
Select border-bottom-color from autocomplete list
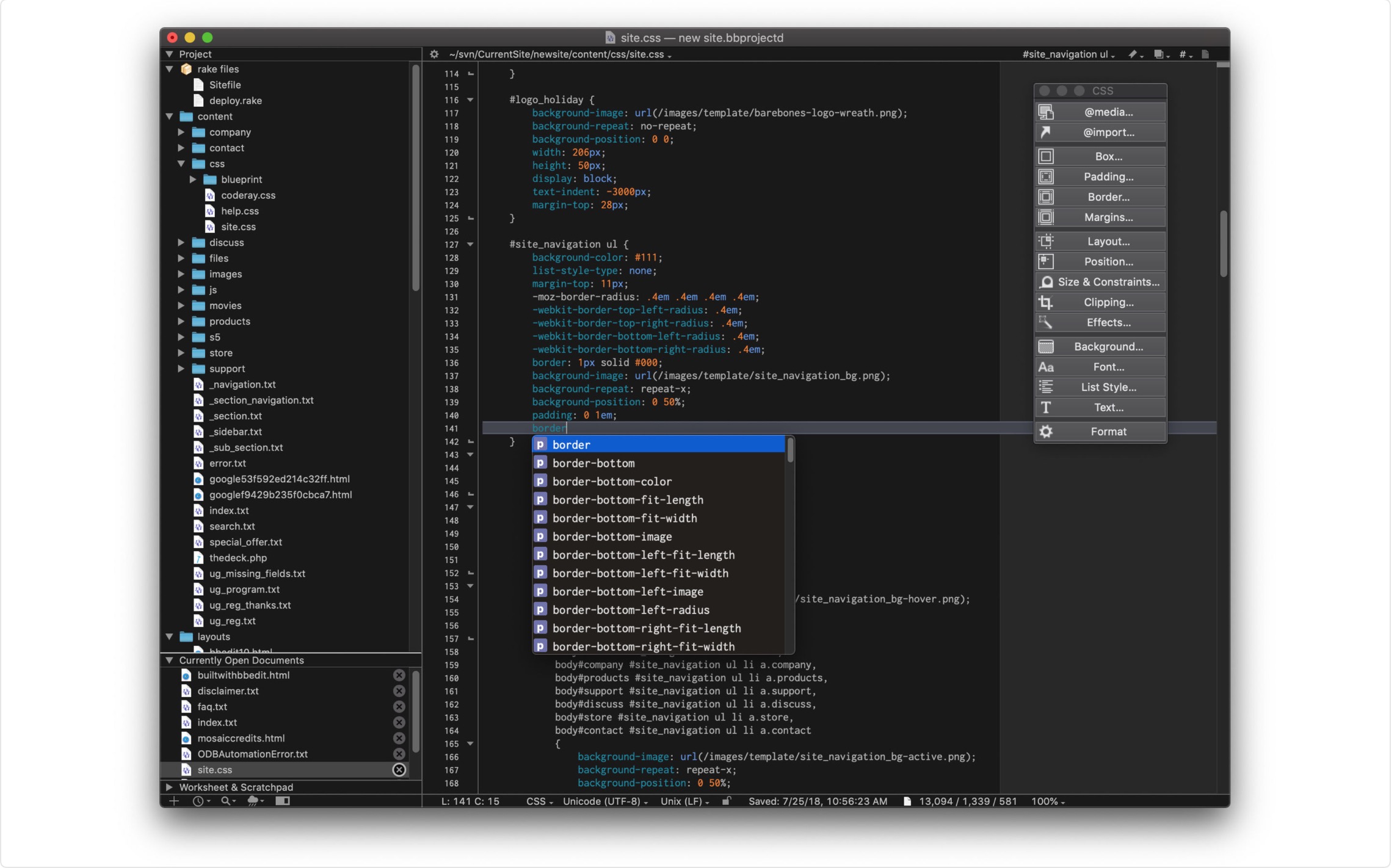pyautogui.click(x=612, y=482)
